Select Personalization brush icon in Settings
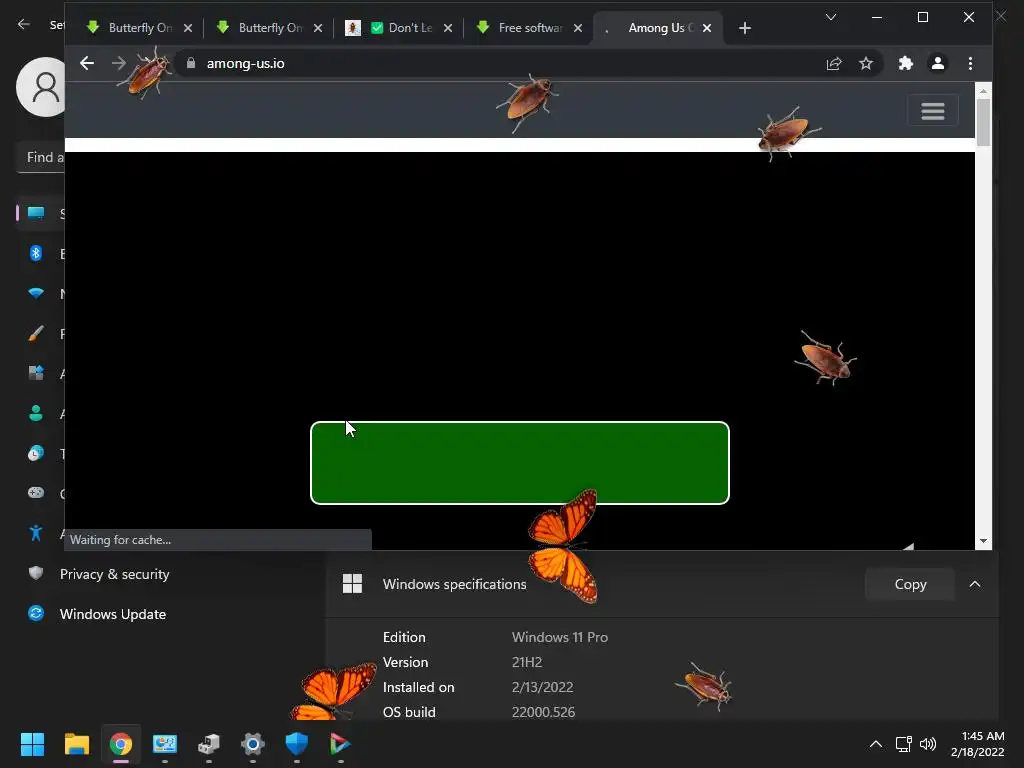The image size is (1024, 768). click(36, 334)
